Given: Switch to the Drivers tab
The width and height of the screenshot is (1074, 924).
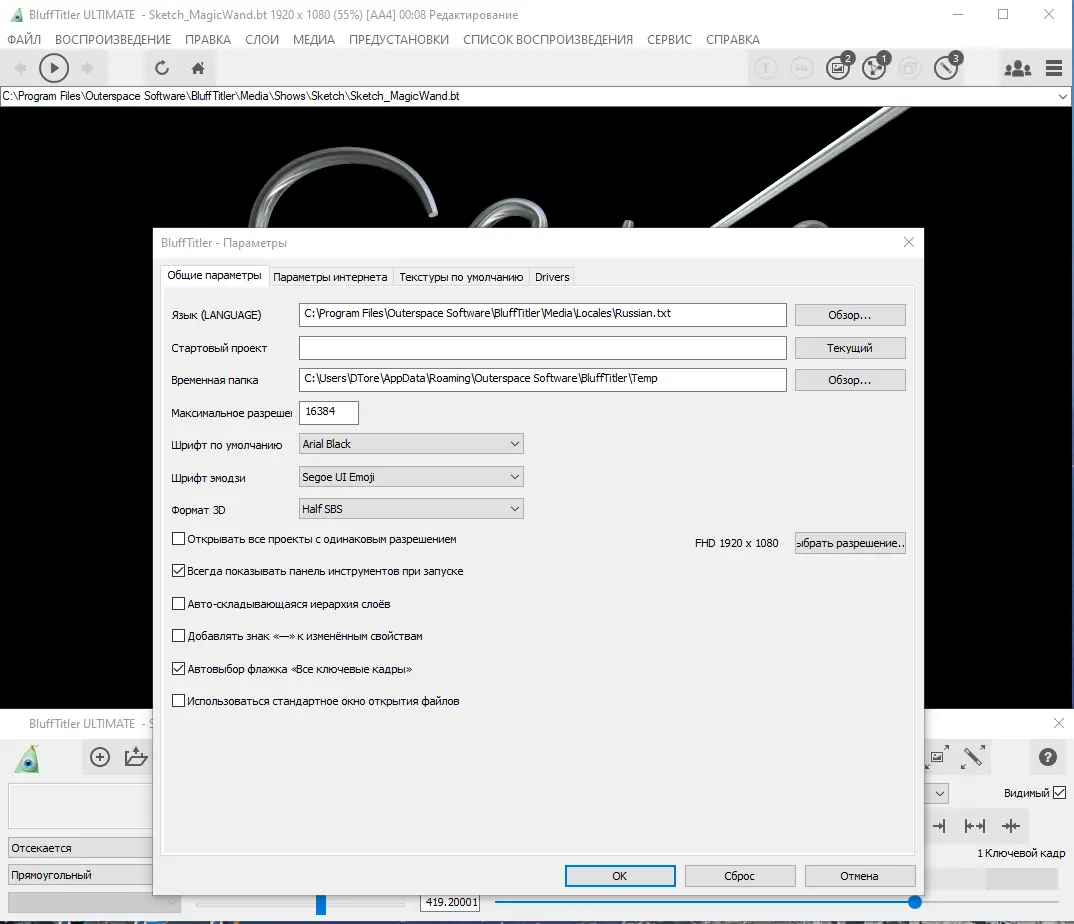Looking at the screenshot, I should coord(552,277).
